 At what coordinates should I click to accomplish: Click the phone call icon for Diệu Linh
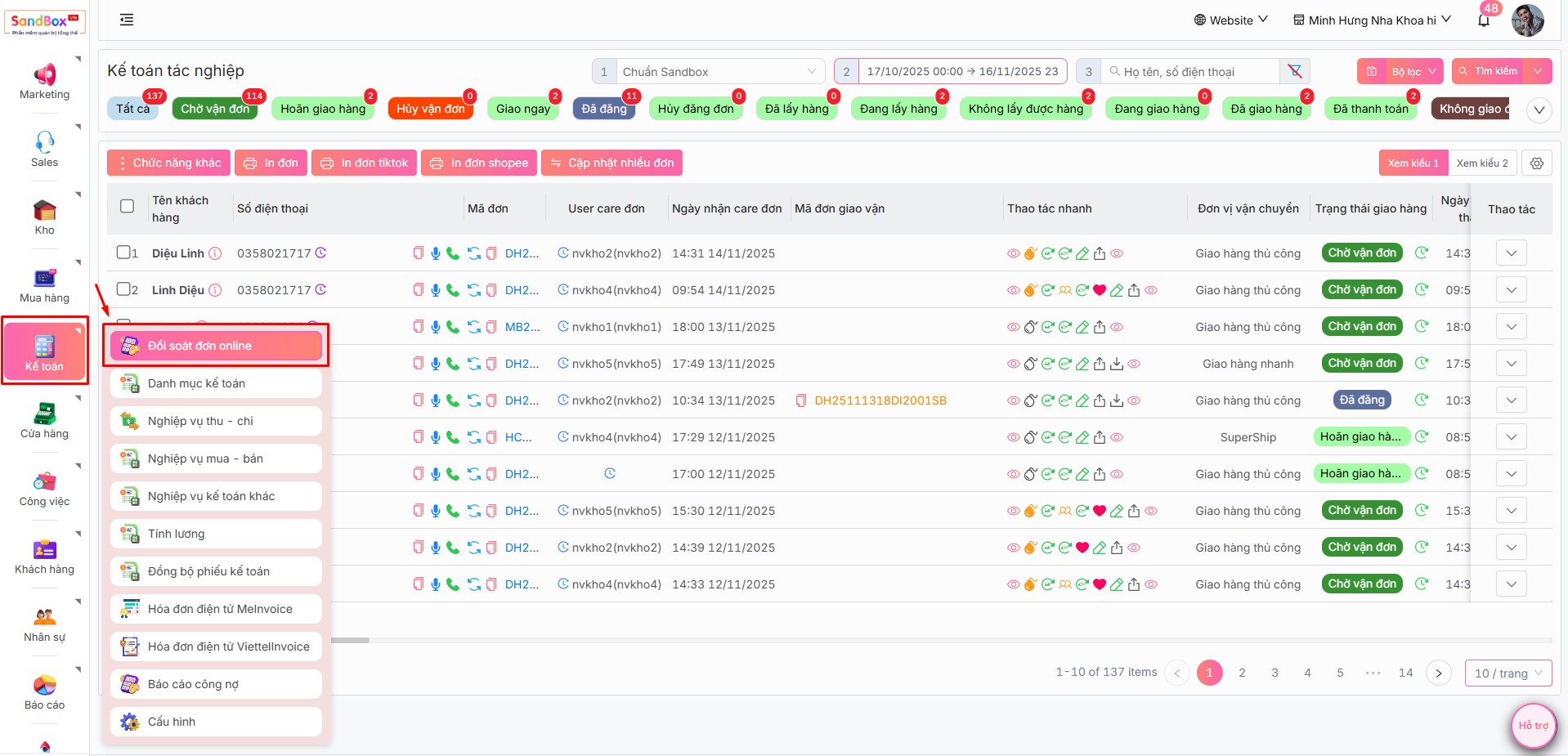pos(453,253)
